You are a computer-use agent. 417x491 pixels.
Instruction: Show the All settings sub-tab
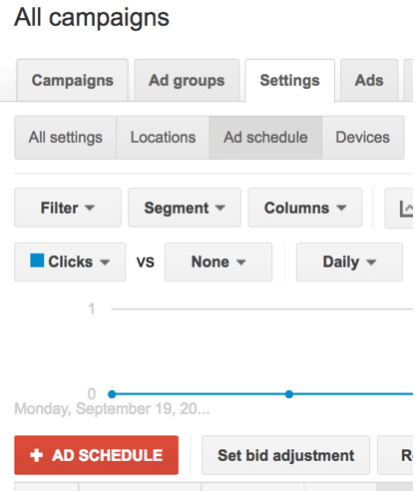click(x=65, y=138)
